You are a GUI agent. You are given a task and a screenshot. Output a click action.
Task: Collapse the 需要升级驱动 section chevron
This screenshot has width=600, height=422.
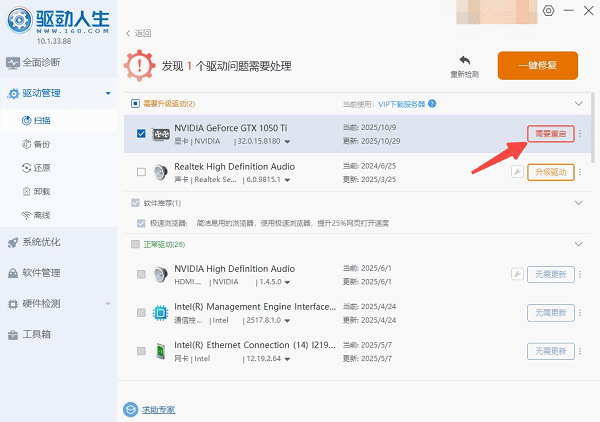coord(577,103)
